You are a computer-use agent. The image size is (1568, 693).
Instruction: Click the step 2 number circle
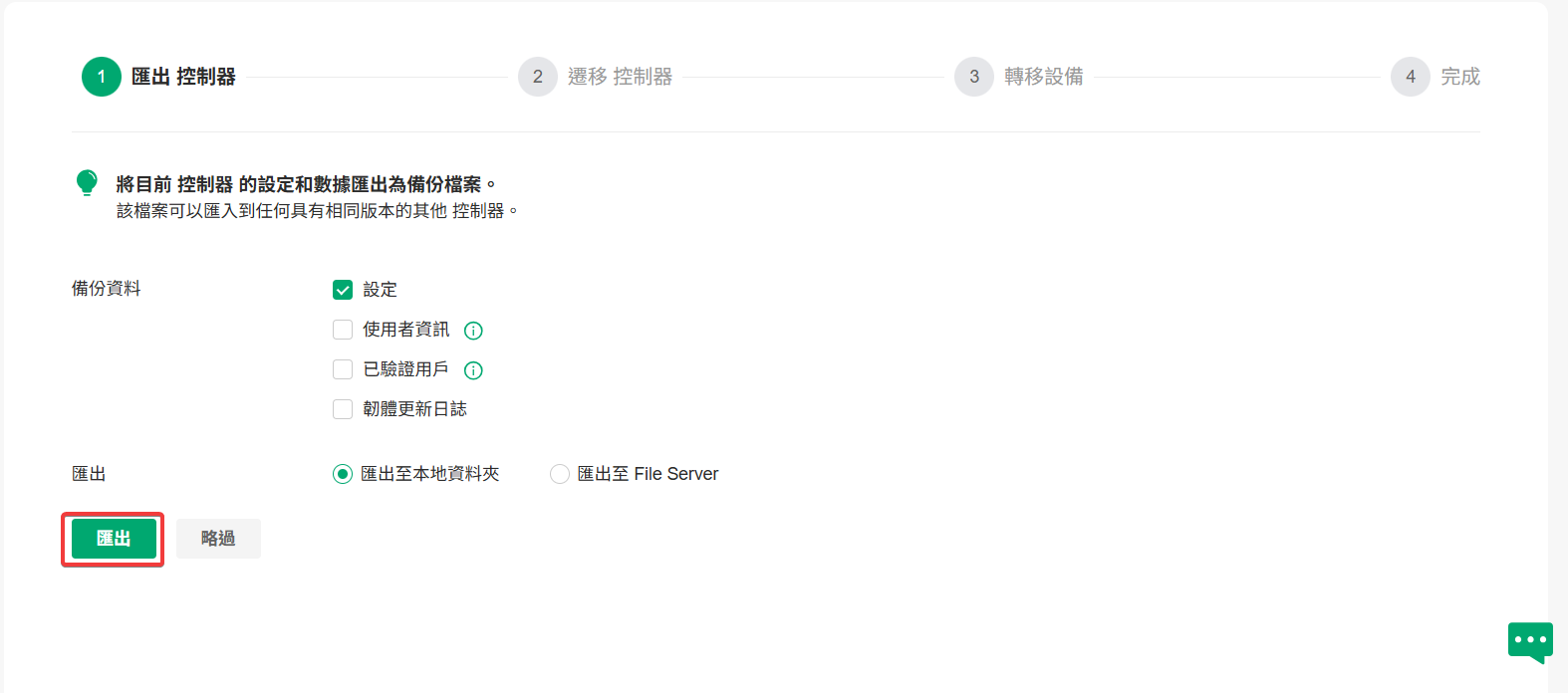[x=538, y=77]
